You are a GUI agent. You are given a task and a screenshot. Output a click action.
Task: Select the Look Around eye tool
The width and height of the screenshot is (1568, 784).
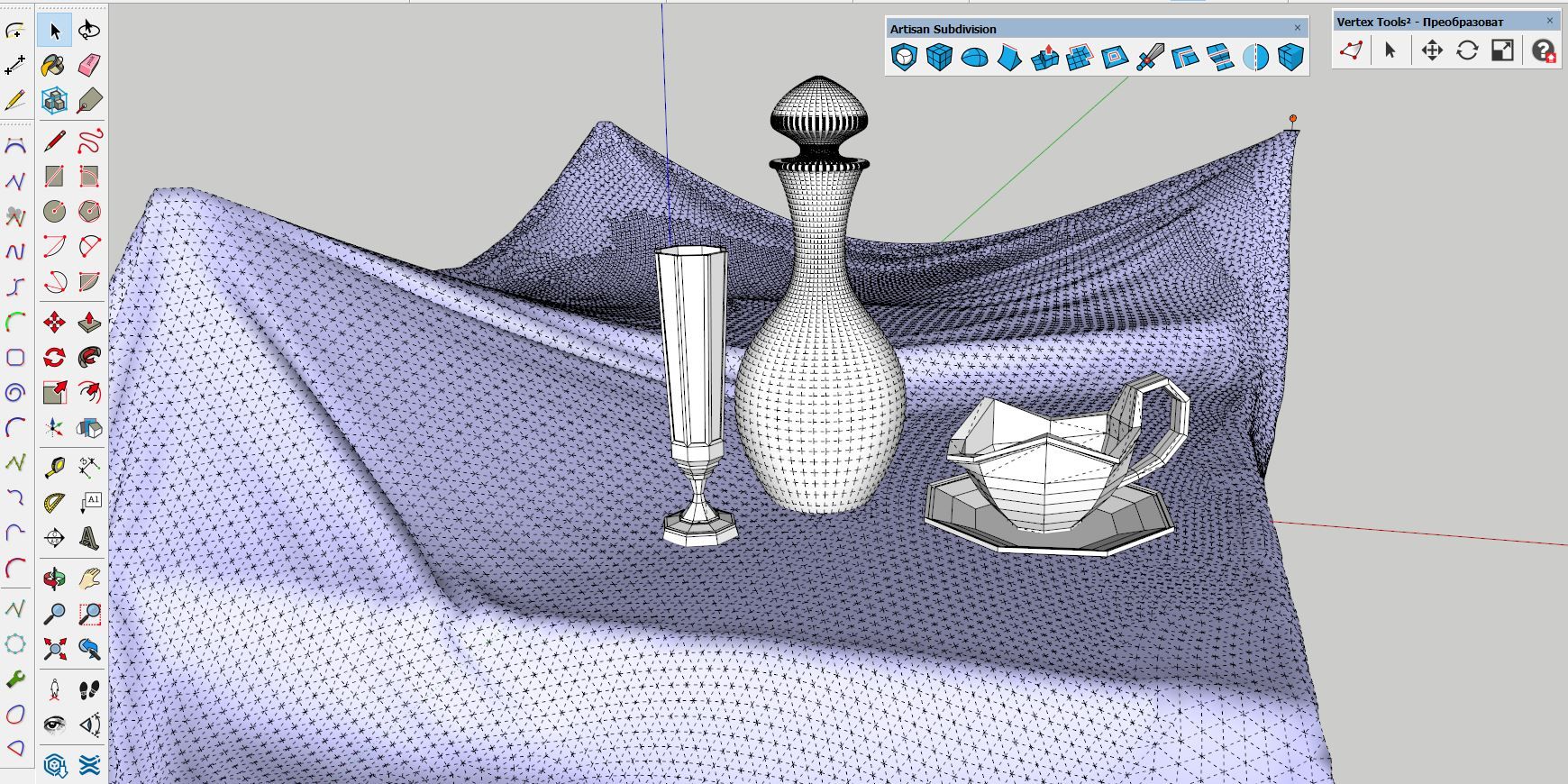[54, 725]
